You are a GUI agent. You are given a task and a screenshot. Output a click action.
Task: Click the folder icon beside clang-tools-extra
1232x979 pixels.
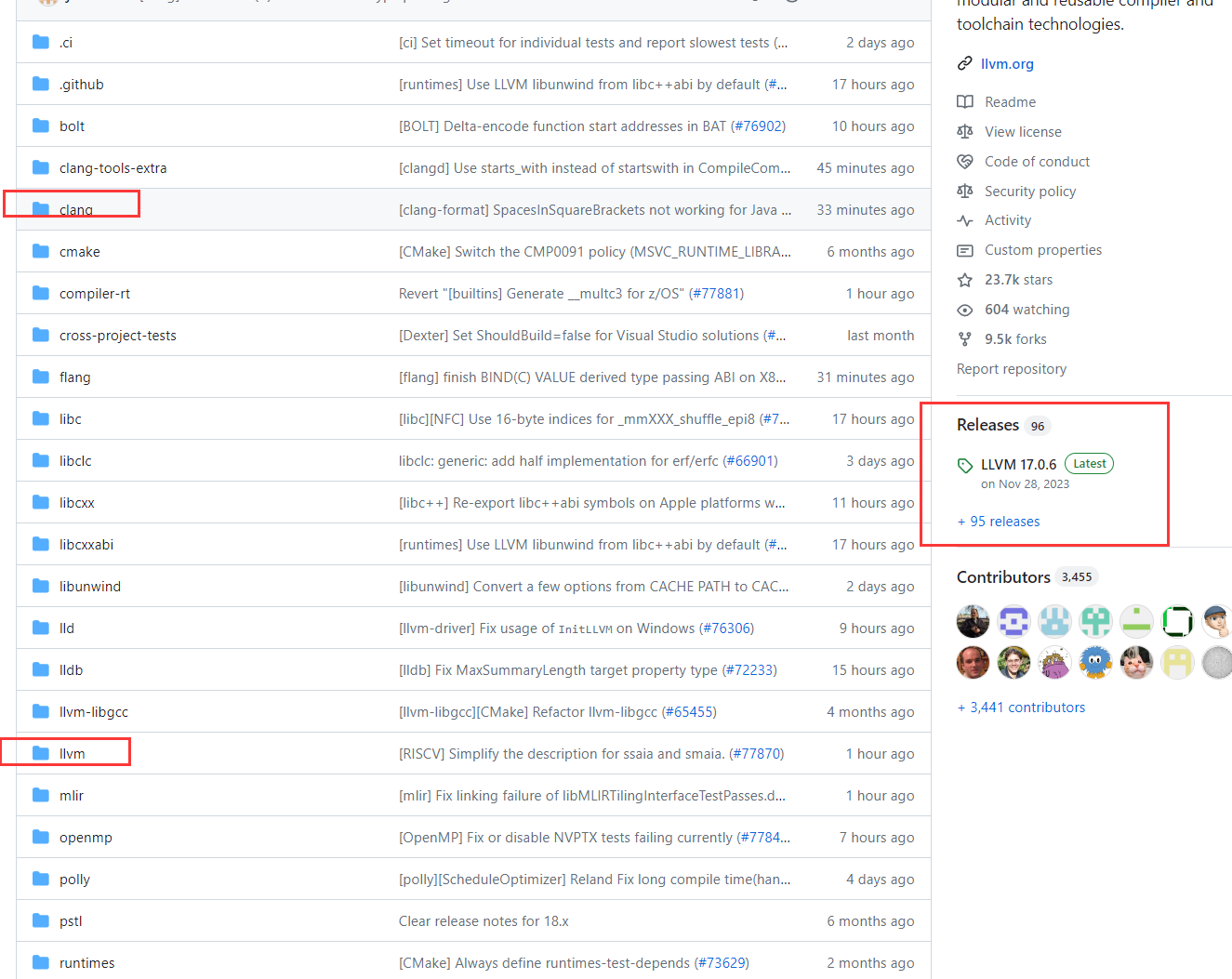(41, 167)
